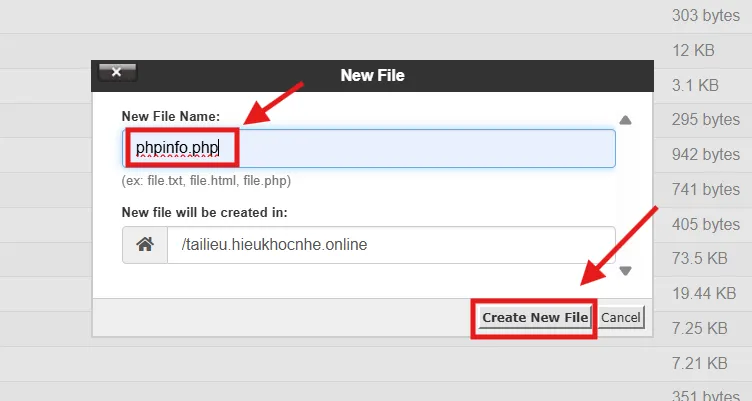
Task: Select the file row sized 12 KB
Action: point(705,50)
